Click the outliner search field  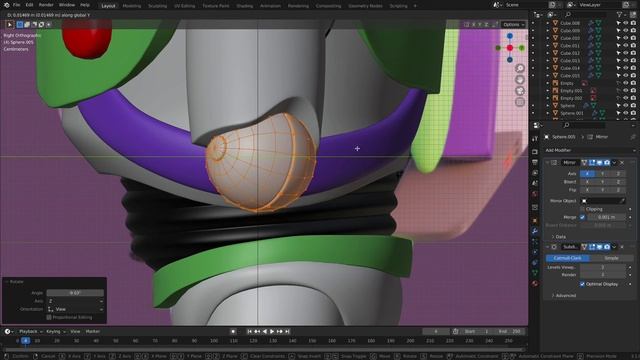pos(586,15)
